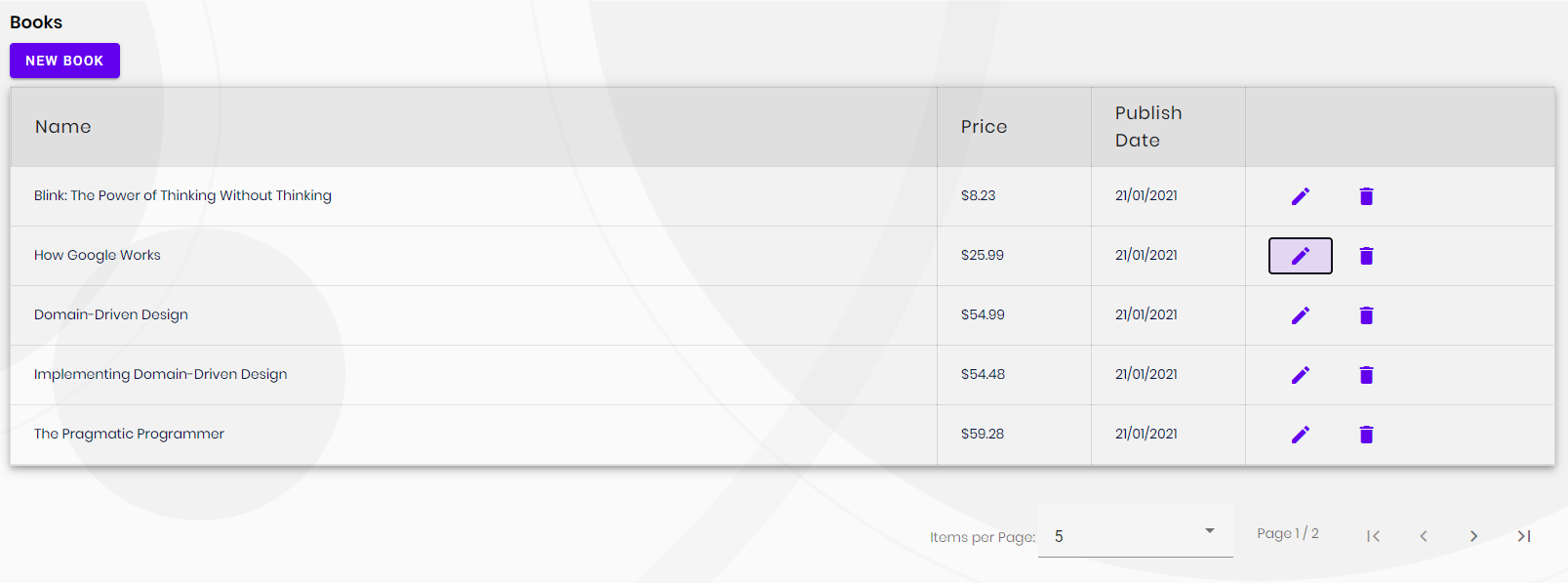1568x583 pixels.
Task: Delete the Domain-Driven Design book
Action: tap(1366, 315)
